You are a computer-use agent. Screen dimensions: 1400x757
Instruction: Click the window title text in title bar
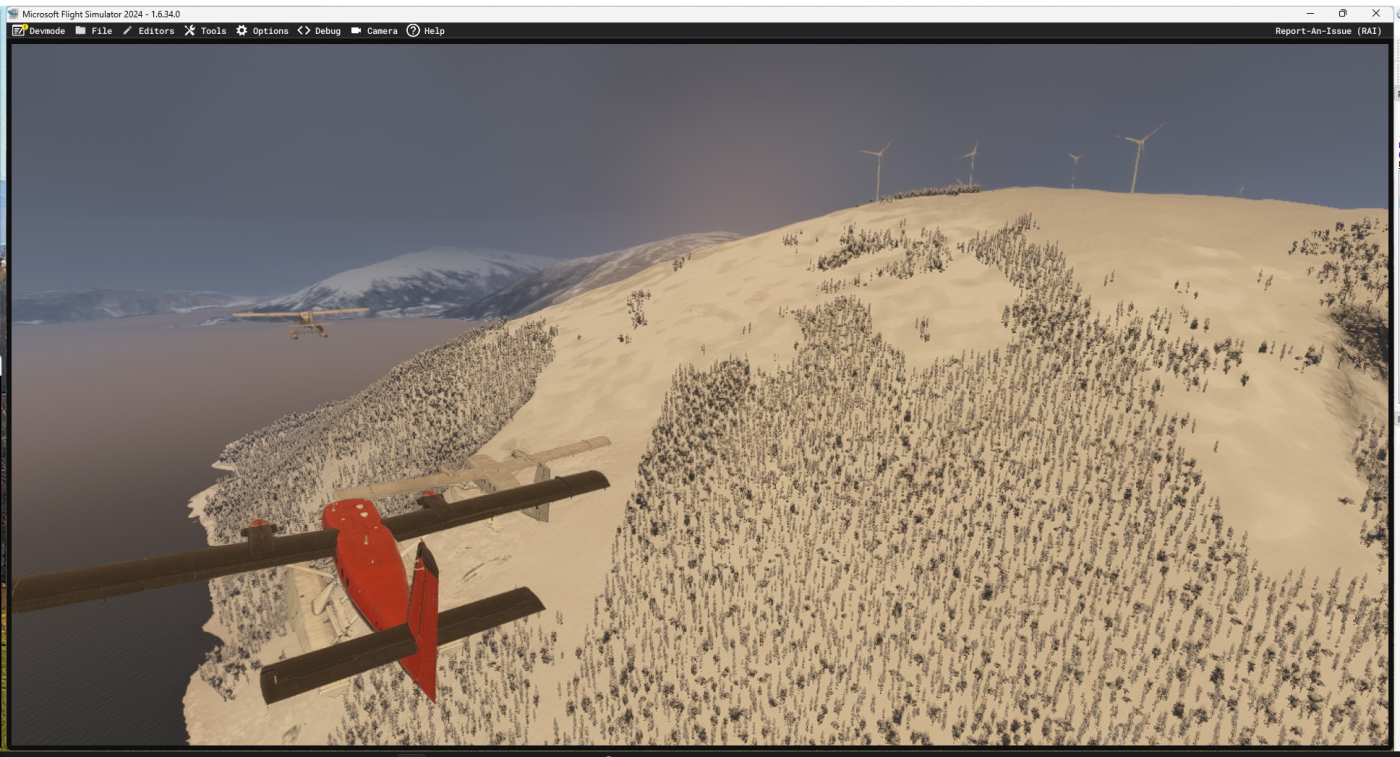tap(101, 14)
